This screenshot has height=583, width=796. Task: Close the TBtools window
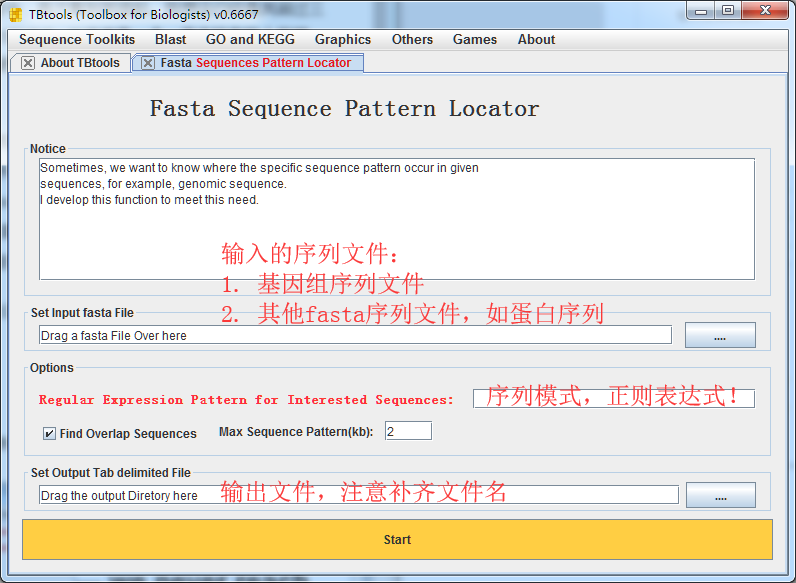click(x=766, y=11)
